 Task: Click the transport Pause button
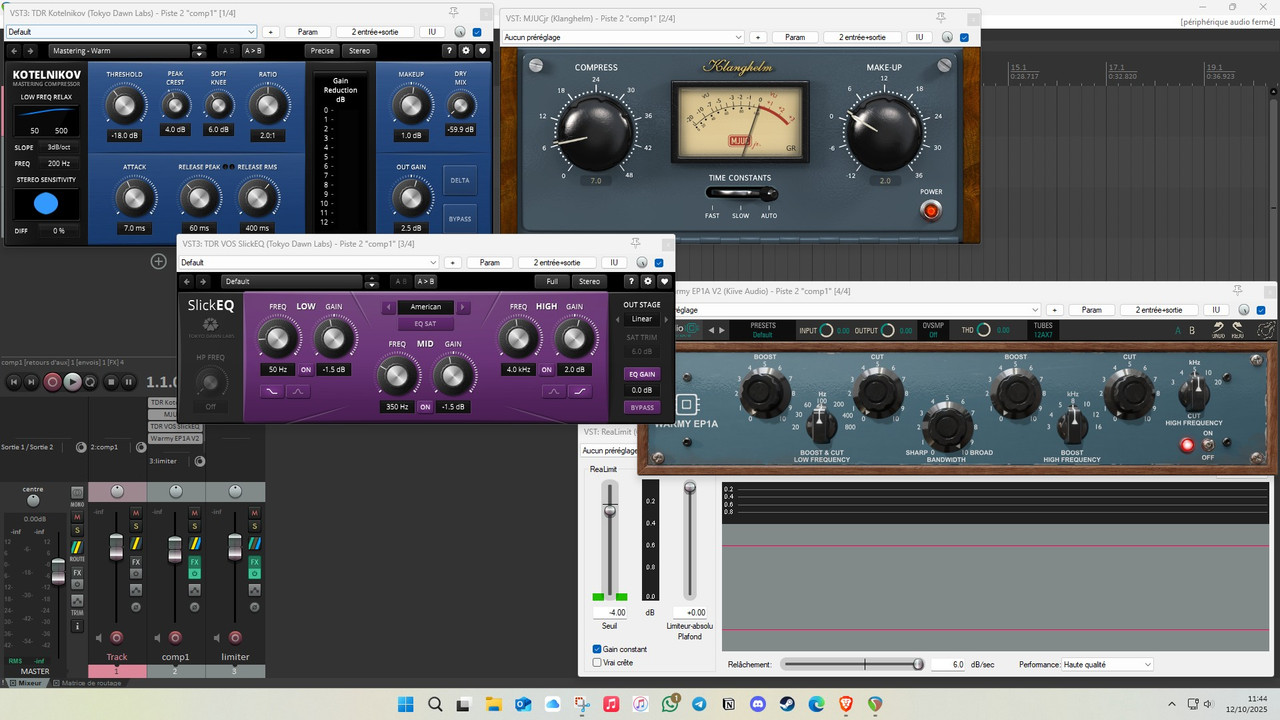(129, 381)
